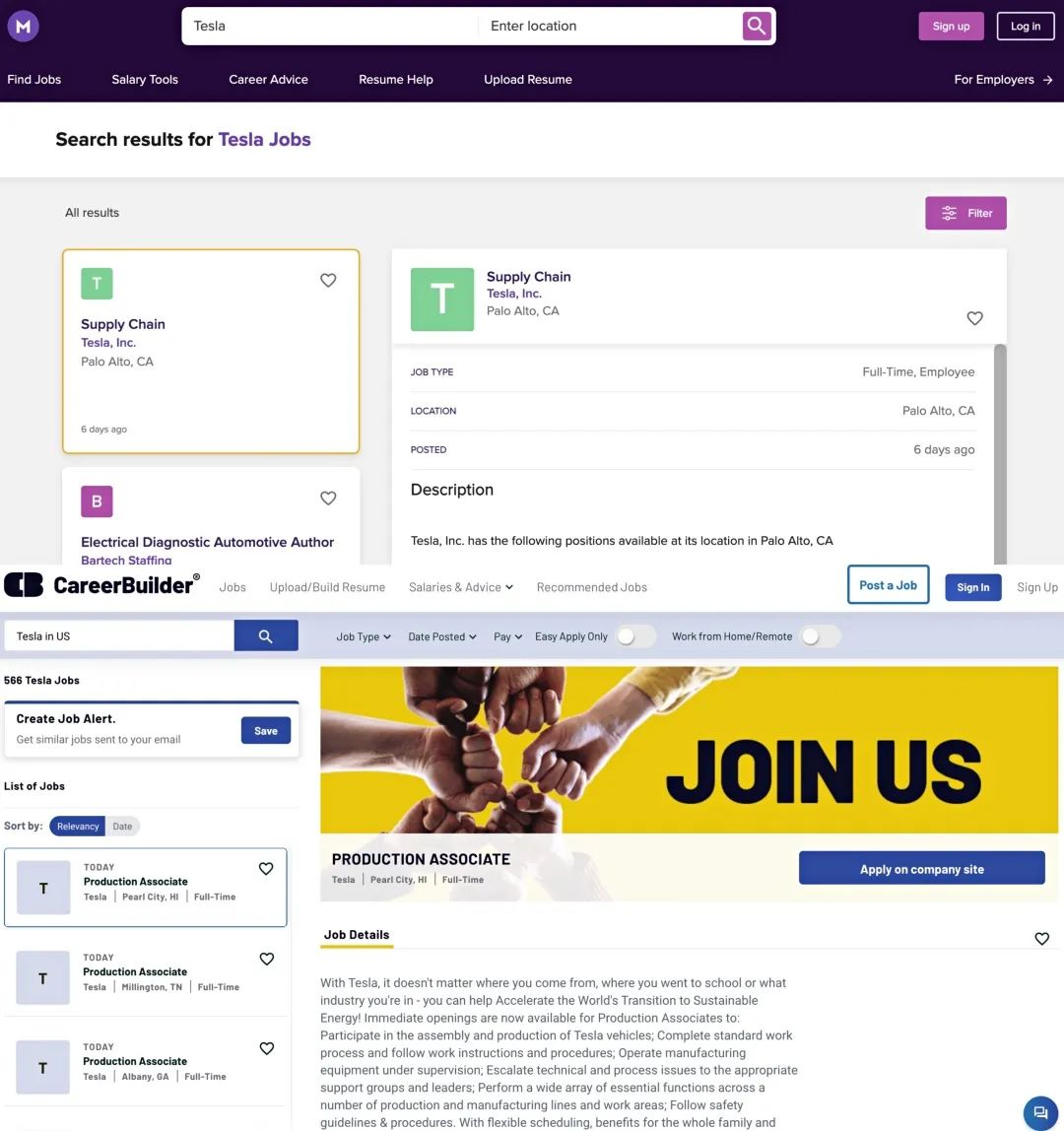This screenshot has height=1131, width=1064.
Task: Click the magnifier search button in Monster
Action: (757, 26)
